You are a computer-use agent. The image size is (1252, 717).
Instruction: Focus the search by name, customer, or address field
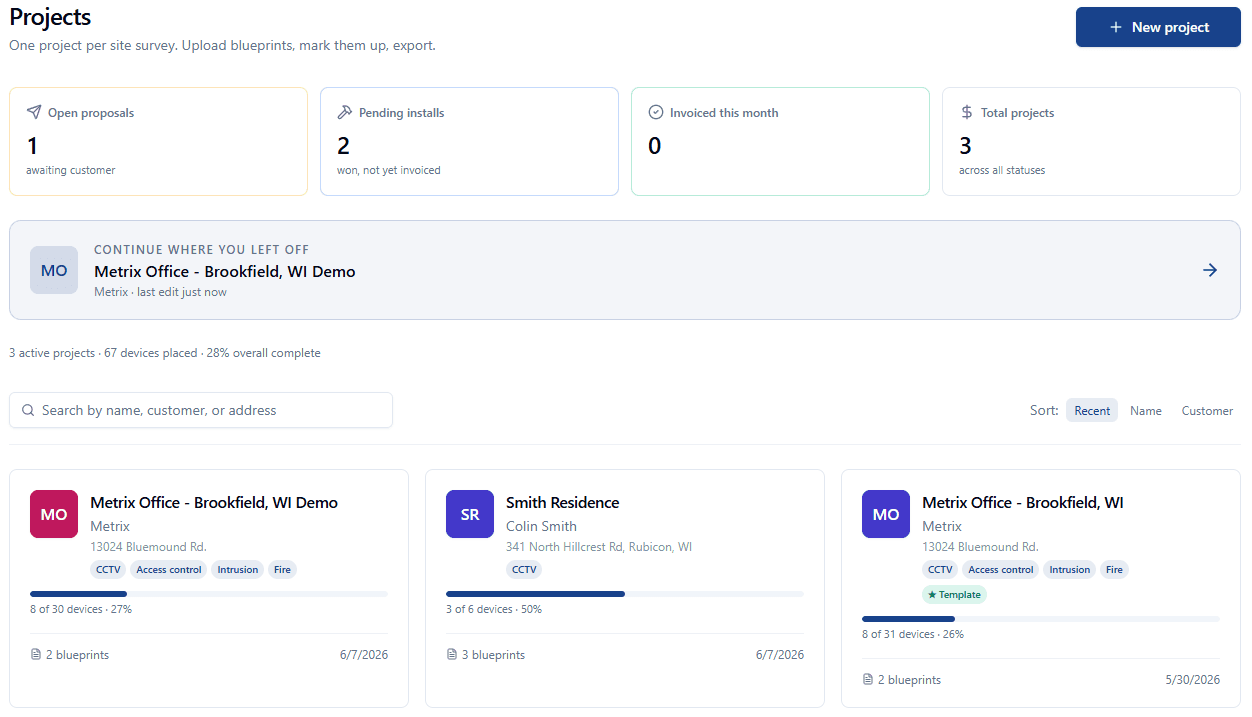201,410
